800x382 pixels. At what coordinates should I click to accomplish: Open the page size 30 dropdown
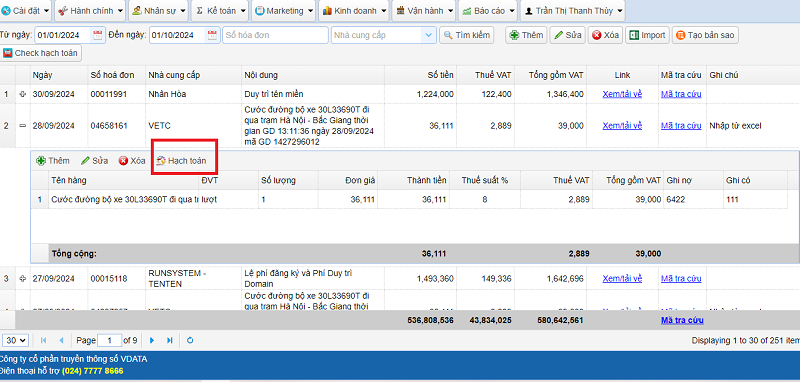click(16, 340)
